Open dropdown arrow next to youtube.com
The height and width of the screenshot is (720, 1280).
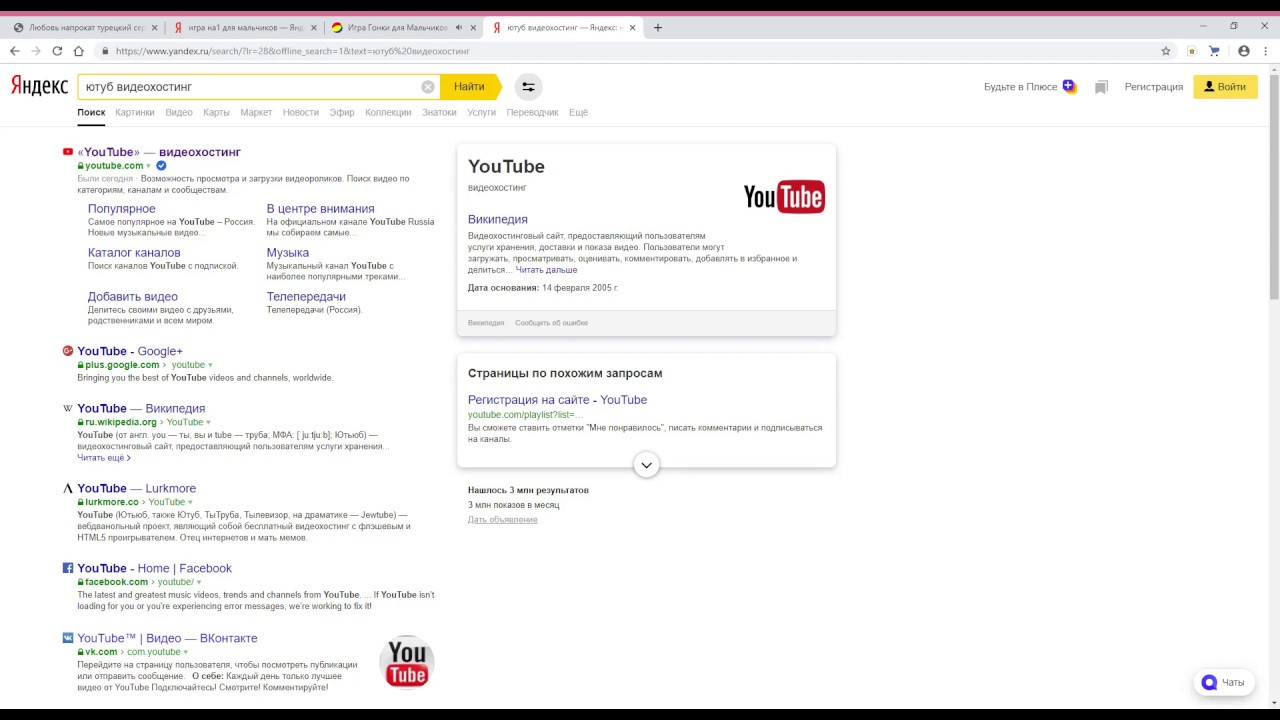pyautogui.click(x=149, y=166)
